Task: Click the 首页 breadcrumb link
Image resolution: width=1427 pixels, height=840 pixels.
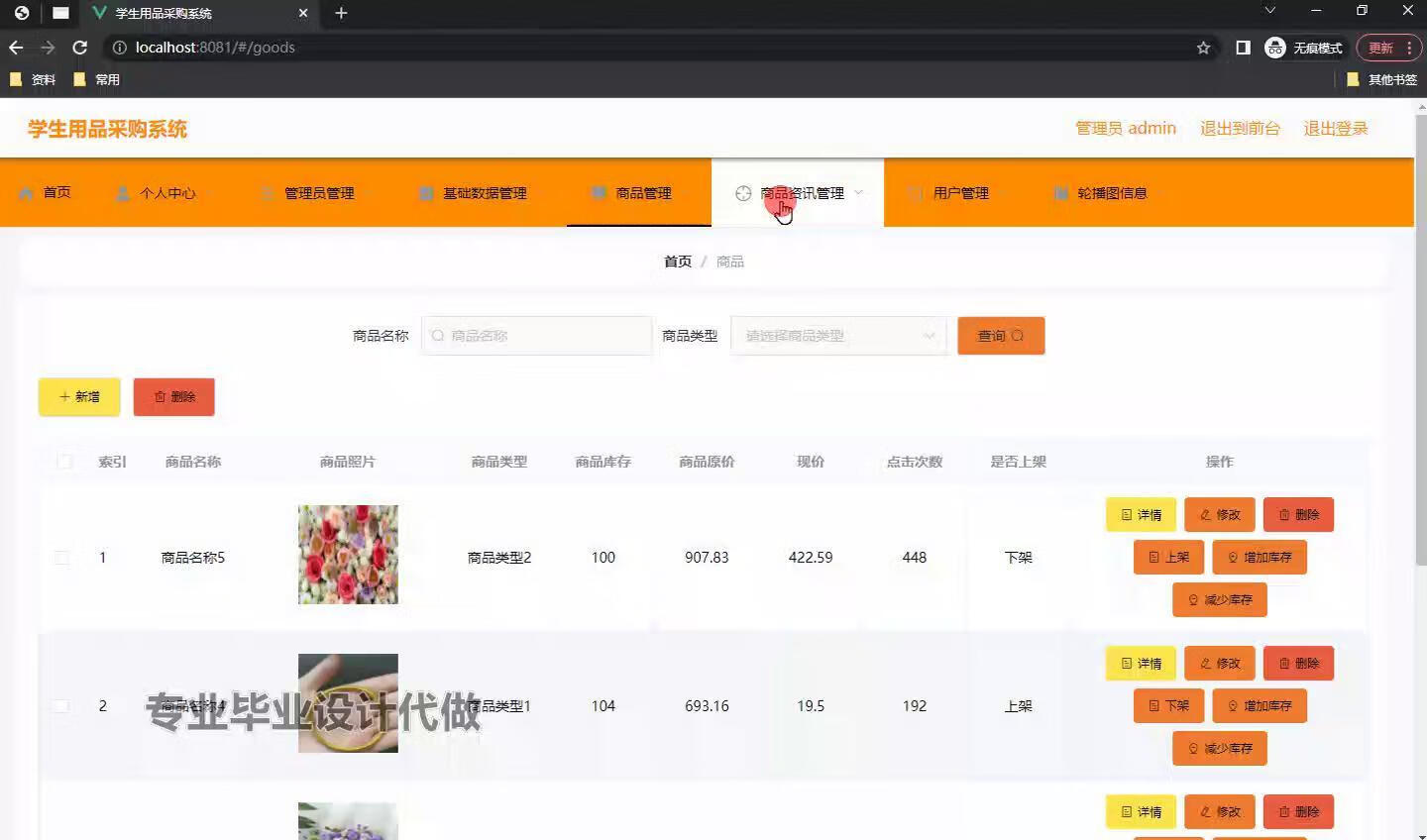Action: point(678,262)
